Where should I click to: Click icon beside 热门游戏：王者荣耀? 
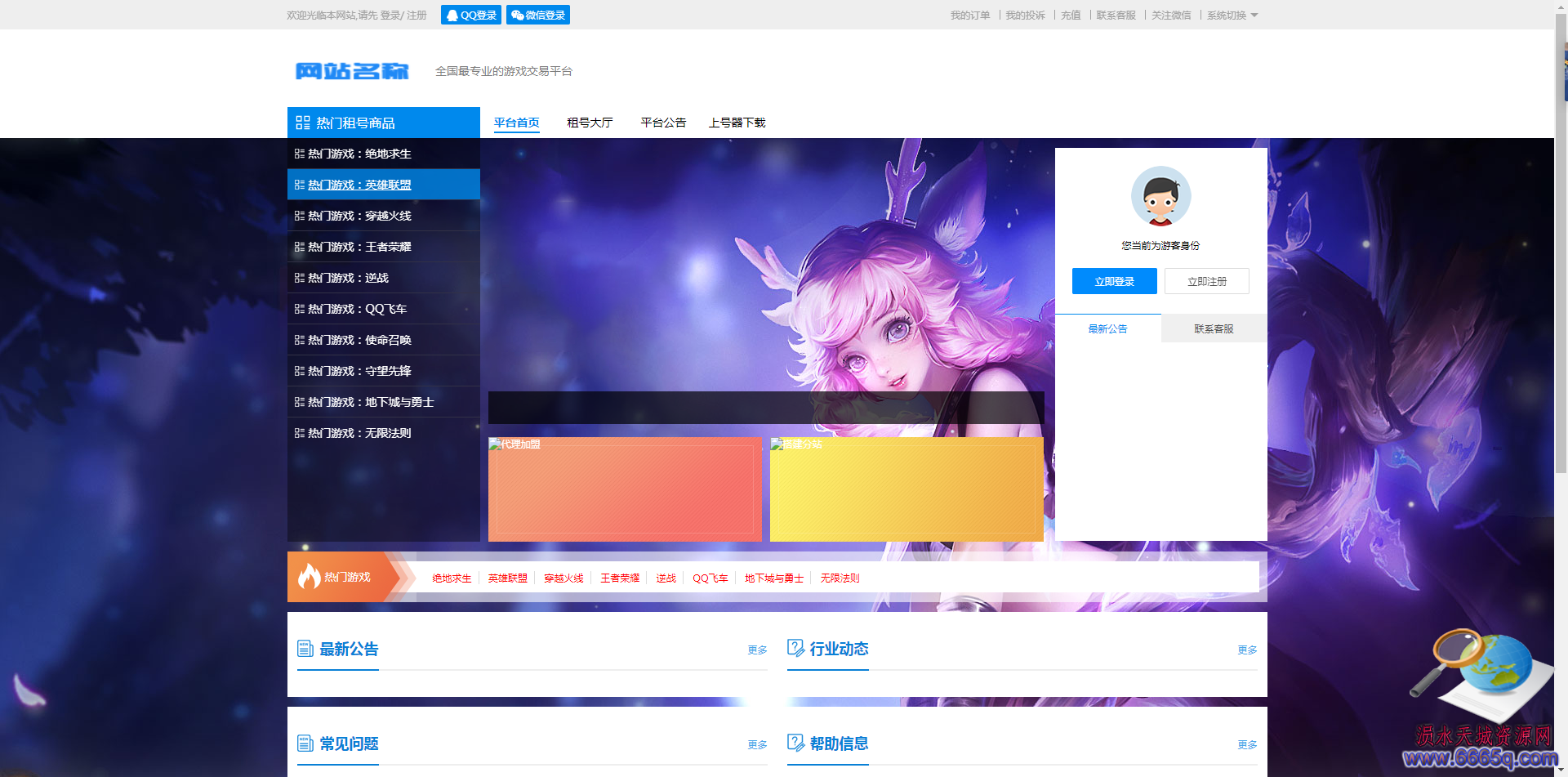(300, 247)
